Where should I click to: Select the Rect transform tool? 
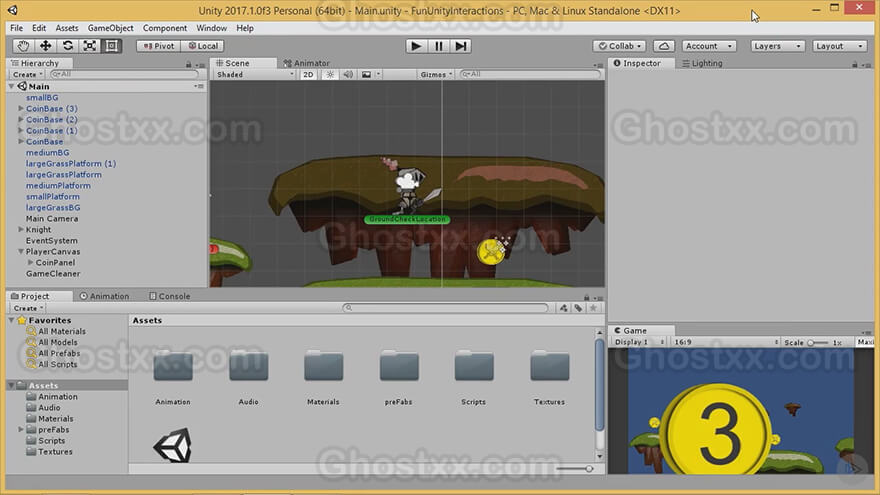[112, 46]
